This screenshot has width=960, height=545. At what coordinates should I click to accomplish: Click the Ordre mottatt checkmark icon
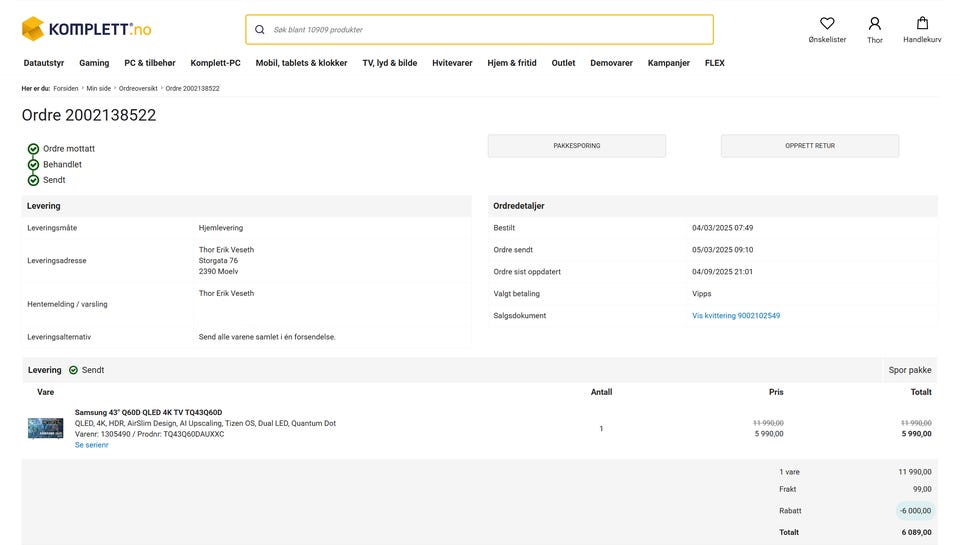coord(33,149)
